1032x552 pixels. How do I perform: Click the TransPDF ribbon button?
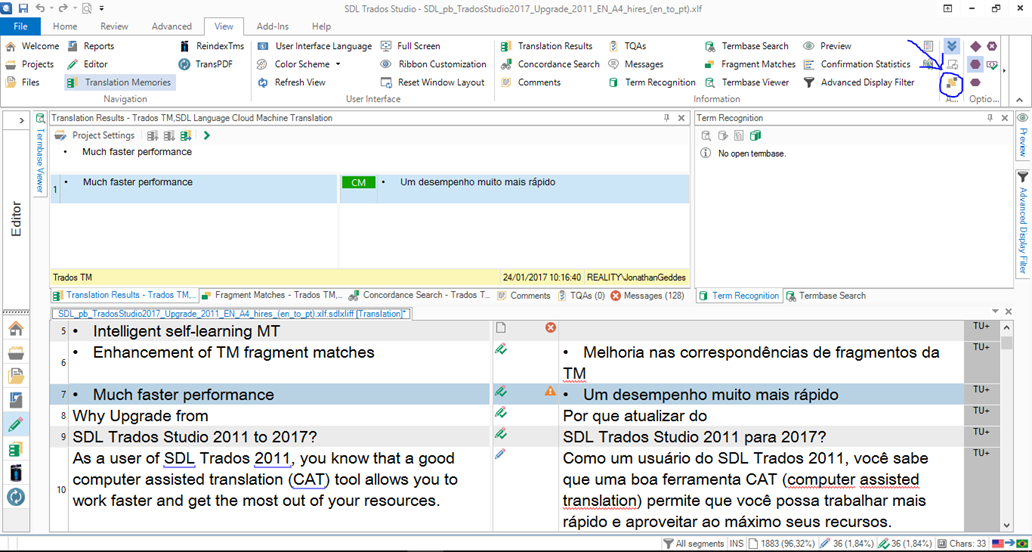[x=206, y=64]
